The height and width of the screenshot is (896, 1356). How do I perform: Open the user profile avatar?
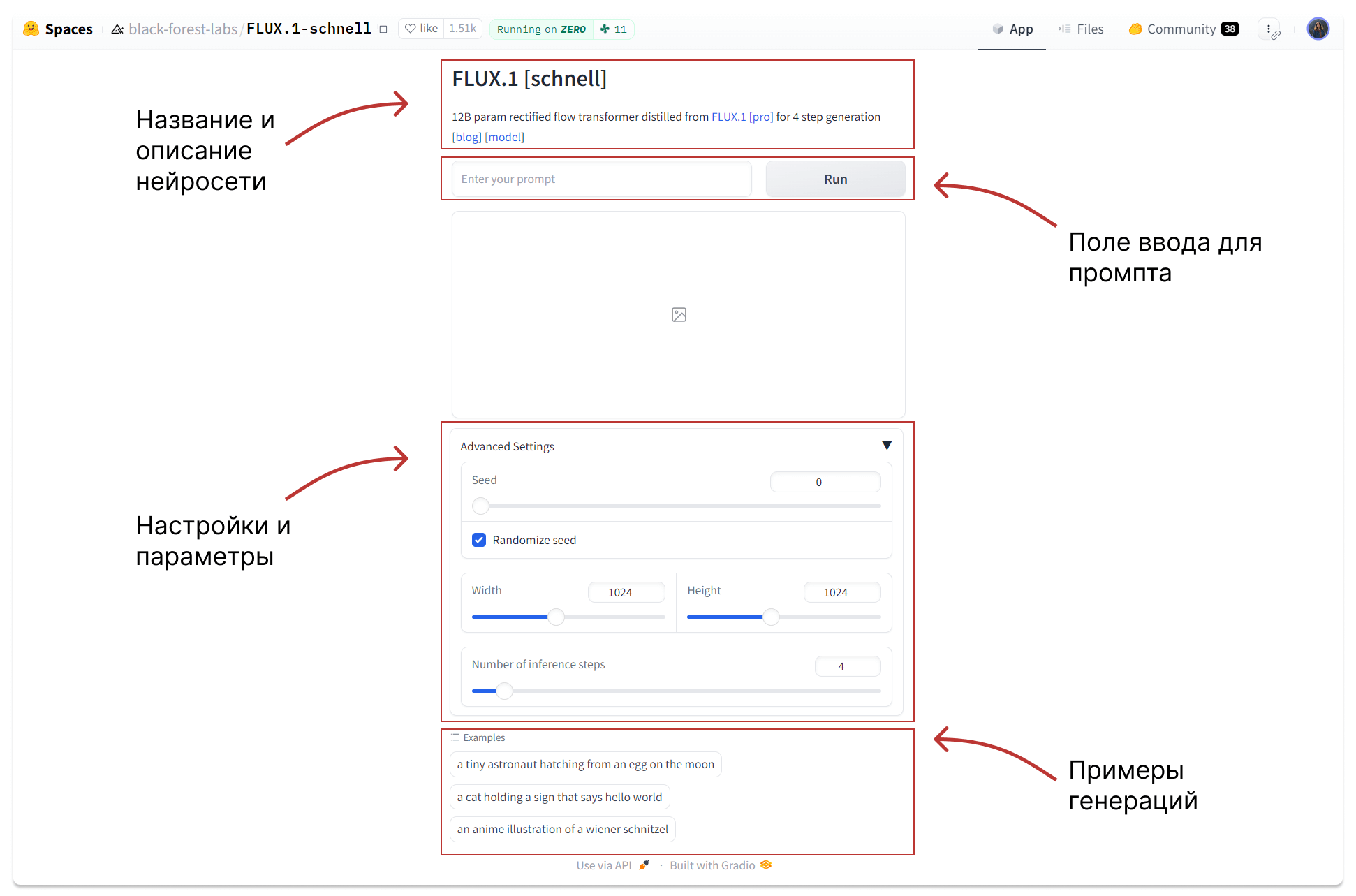(1318, 29)
